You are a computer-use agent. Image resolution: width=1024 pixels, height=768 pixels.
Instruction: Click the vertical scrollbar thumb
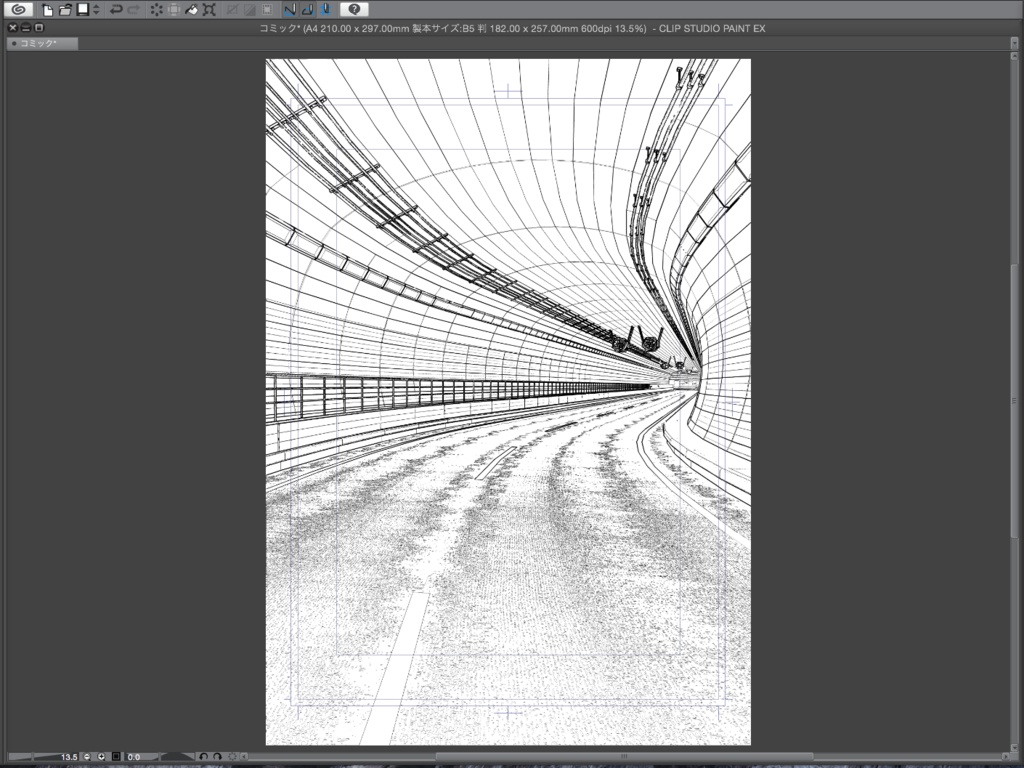(x=1014, y=400)
